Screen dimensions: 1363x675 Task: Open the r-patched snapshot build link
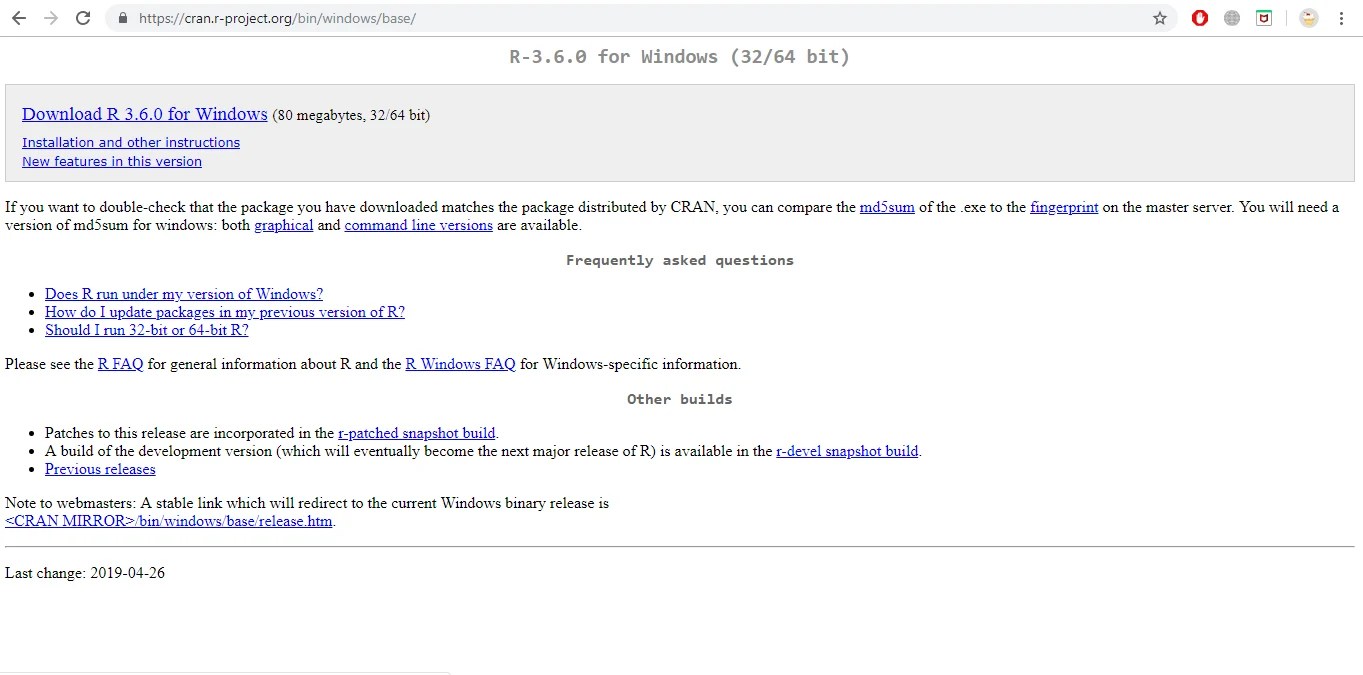[417, 433]
